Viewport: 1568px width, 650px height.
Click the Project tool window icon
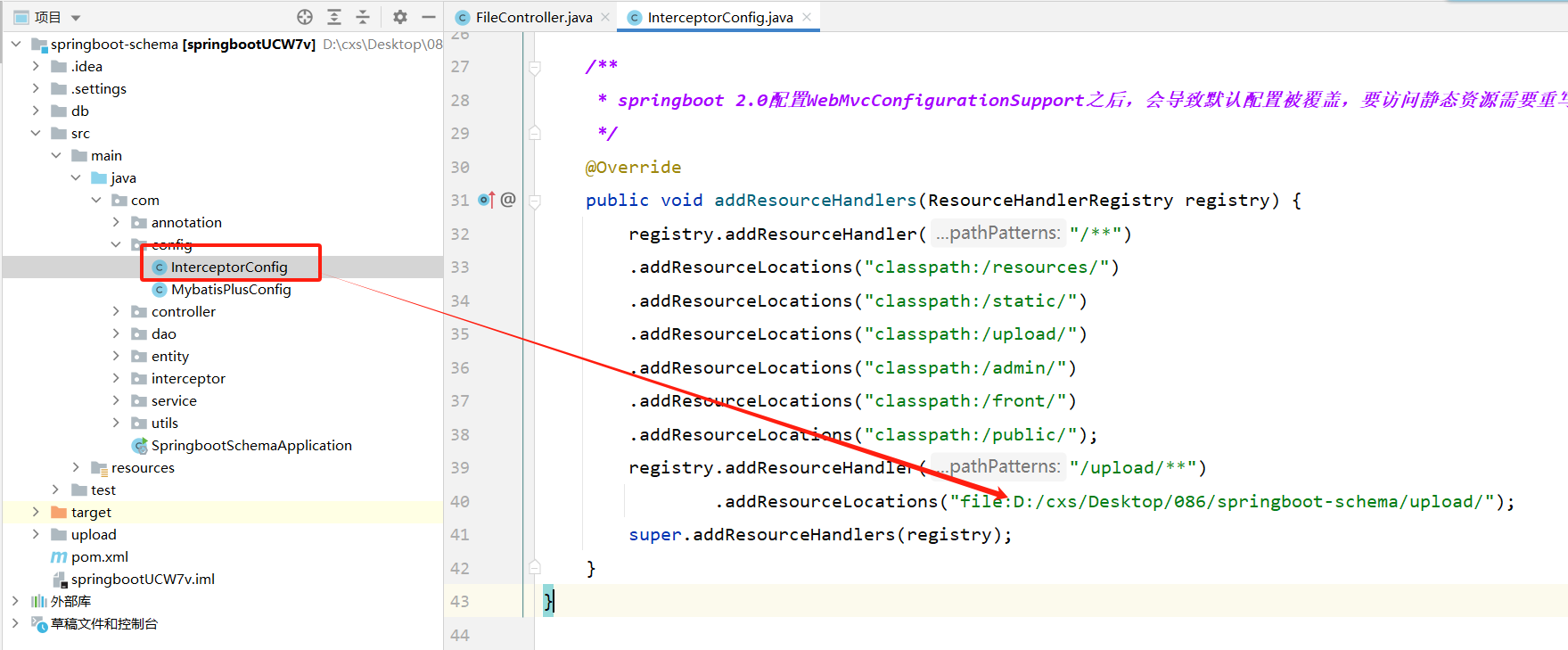pyautogui.click(x=21, y=17)
